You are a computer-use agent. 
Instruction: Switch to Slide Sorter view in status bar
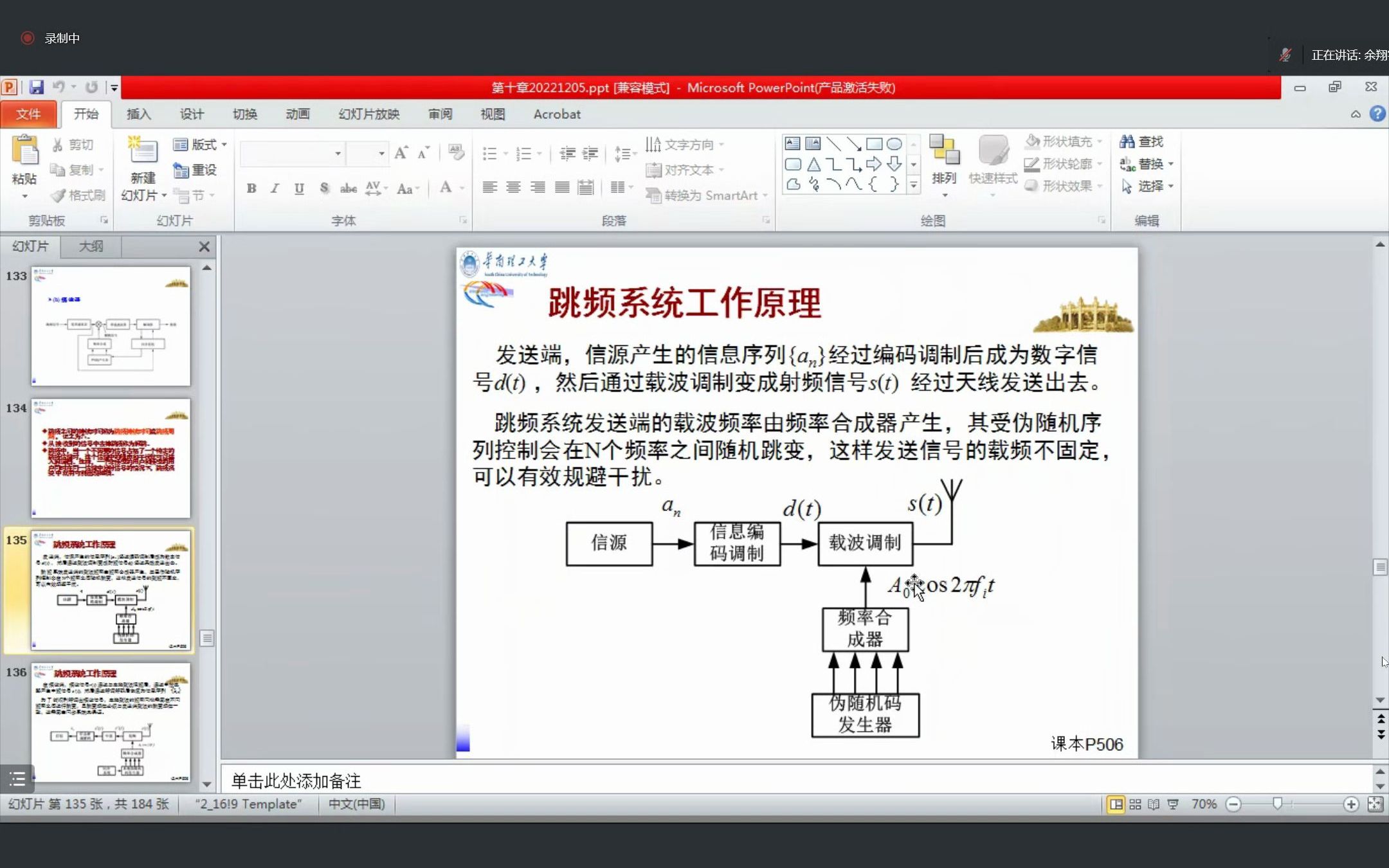(1135, 804)
